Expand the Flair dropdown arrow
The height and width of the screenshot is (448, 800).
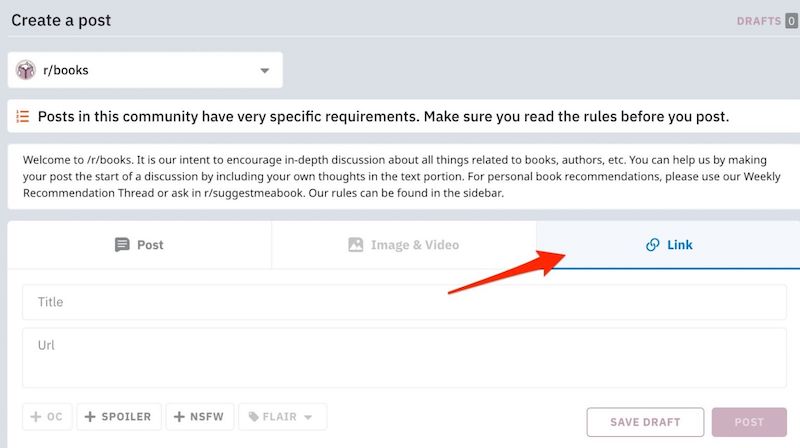point(308,417)
